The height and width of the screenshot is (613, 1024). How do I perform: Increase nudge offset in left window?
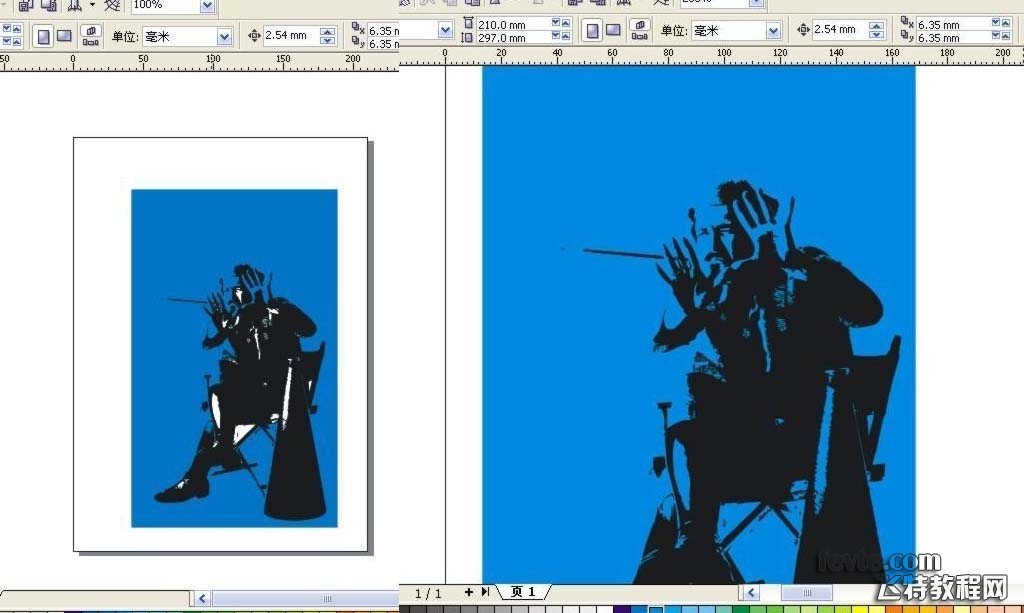[x=328, y=31]
